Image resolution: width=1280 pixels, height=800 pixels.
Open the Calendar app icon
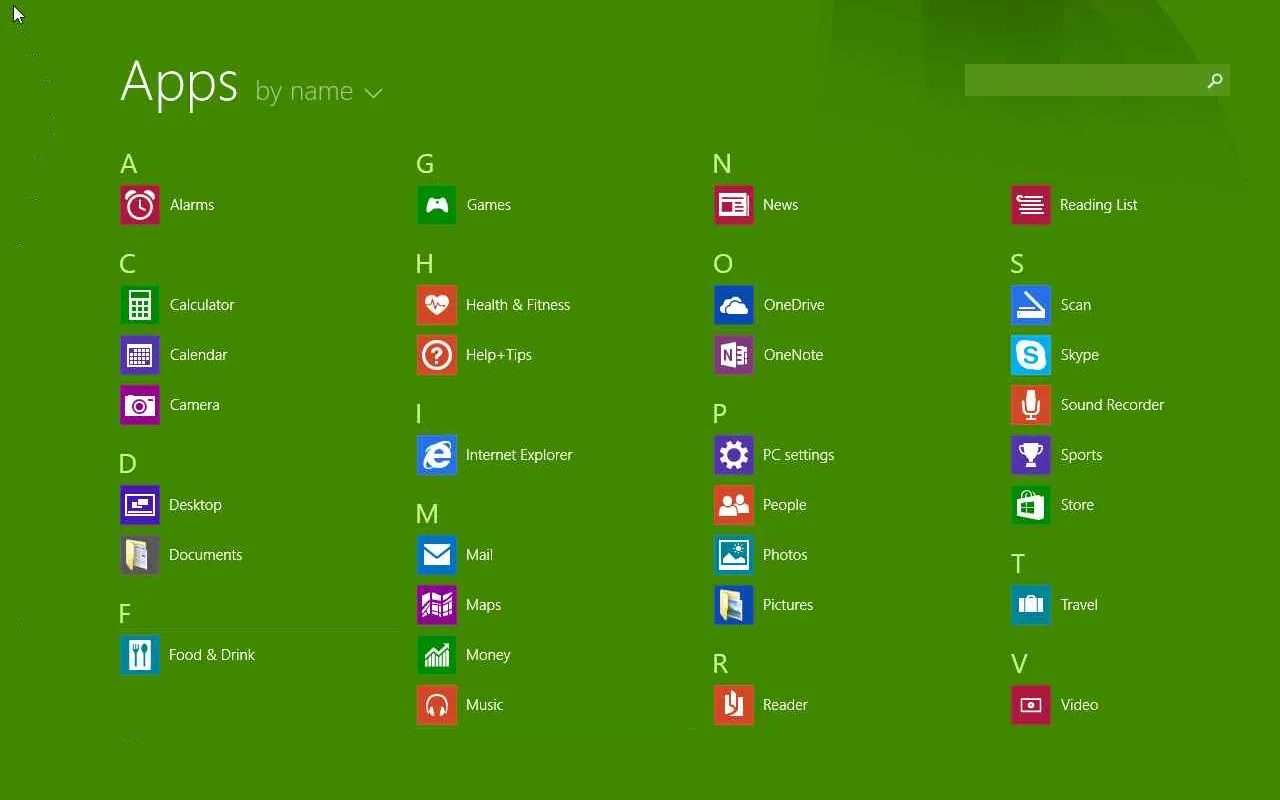coord(140,355)
